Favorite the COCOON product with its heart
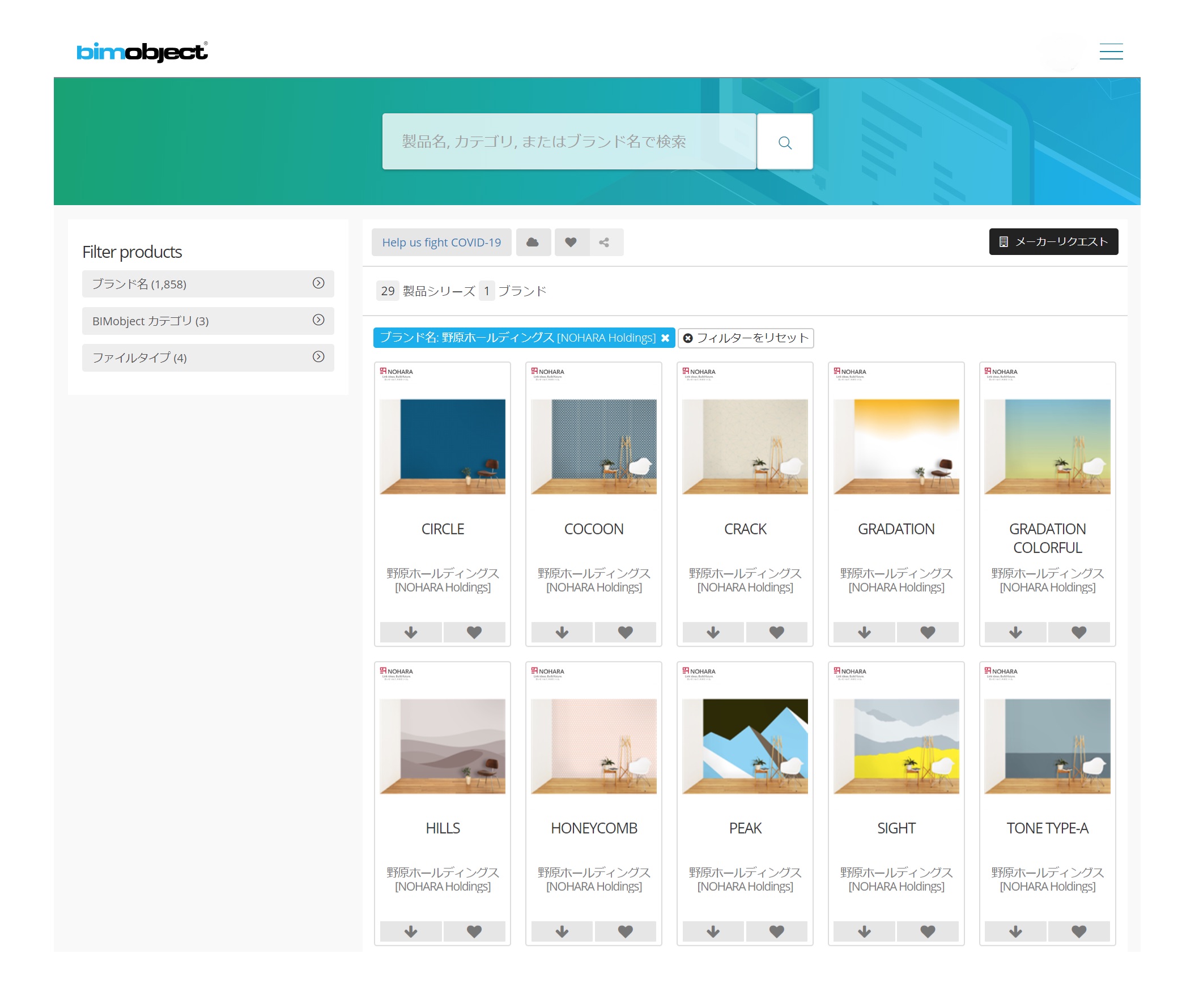 (x=626, y=632)
